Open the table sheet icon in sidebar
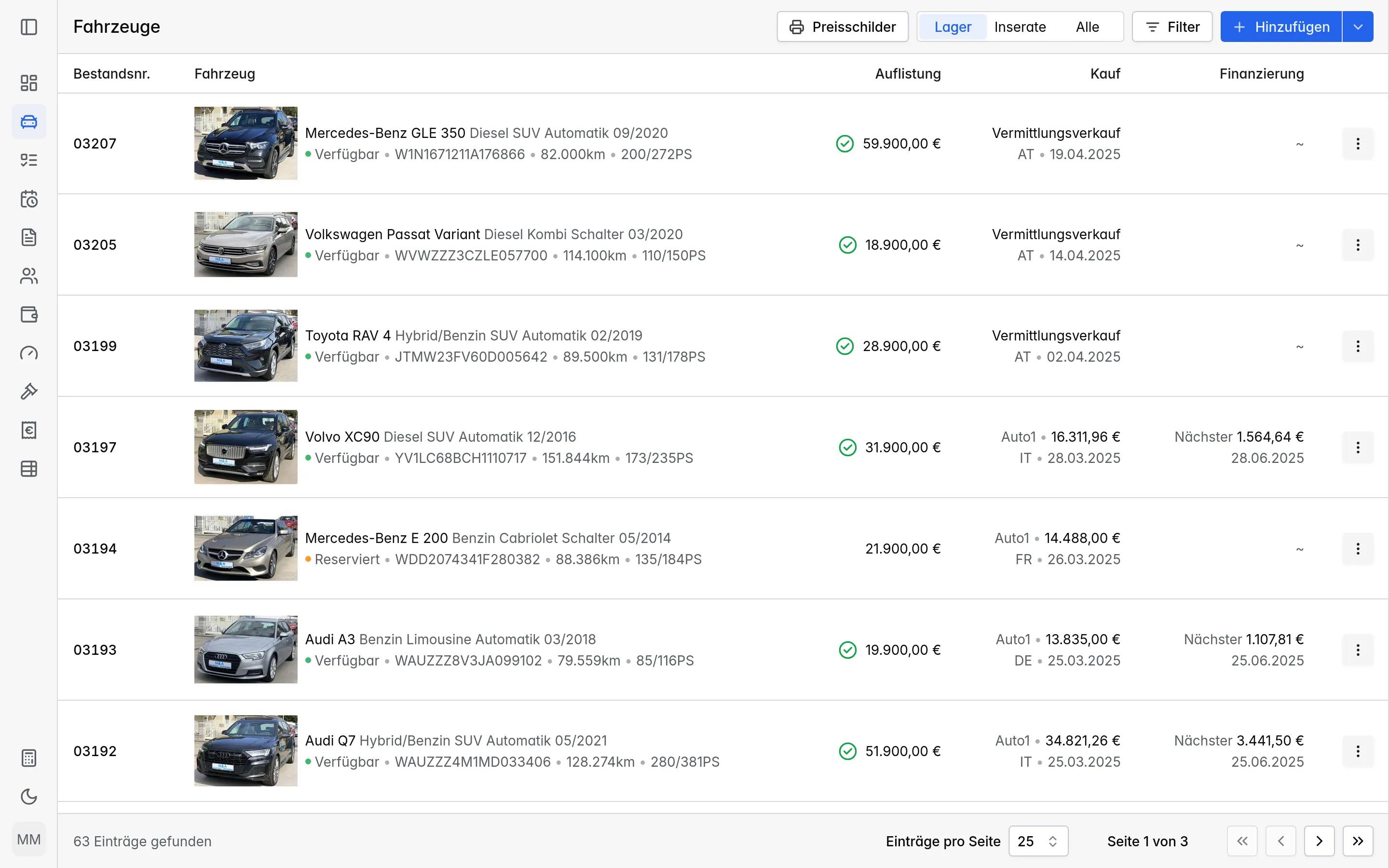The image size is (1389, 868). pyautogui.click(x=29, y=469)
